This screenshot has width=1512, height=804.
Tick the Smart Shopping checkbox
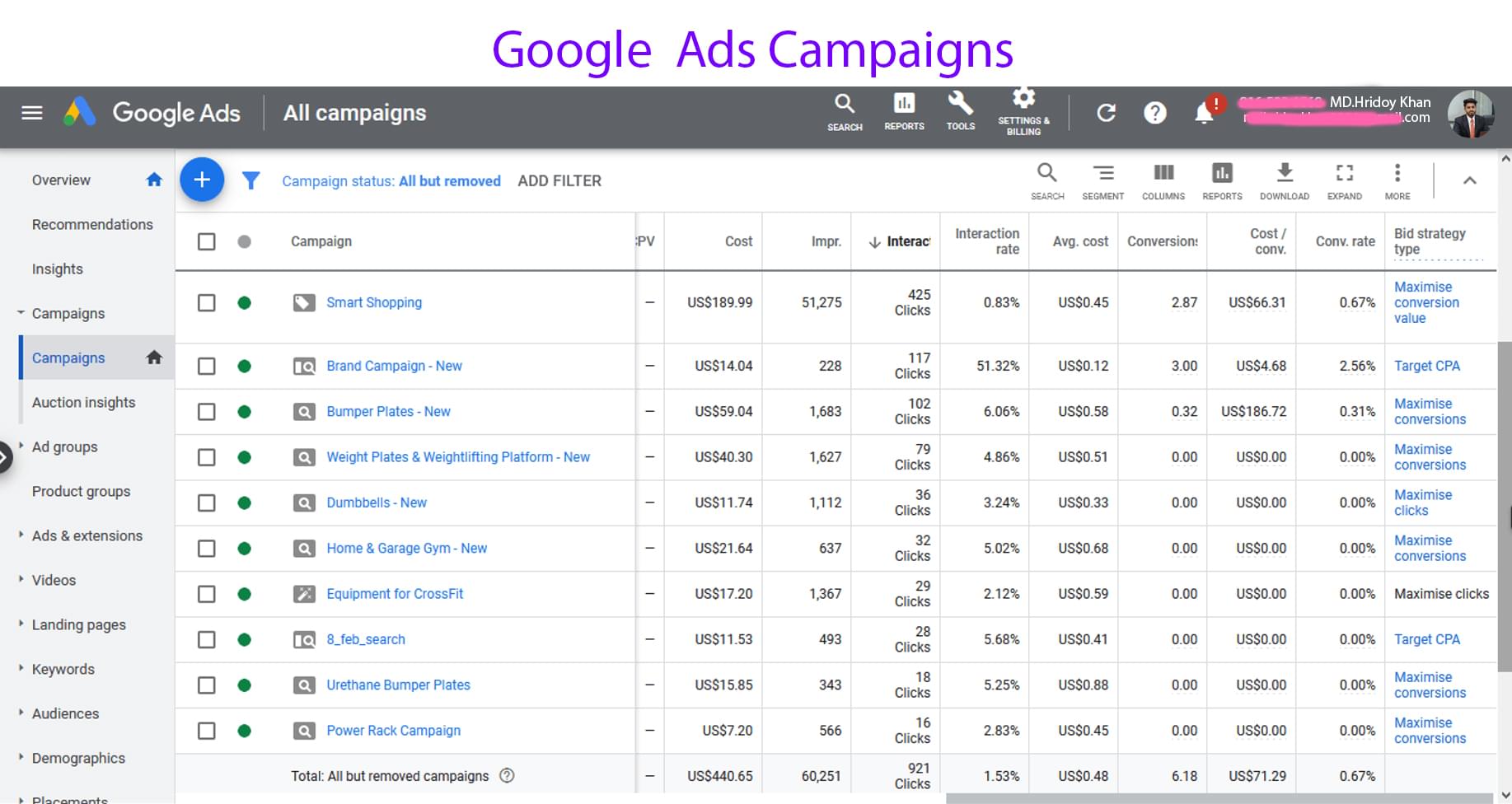pos(207,302)
